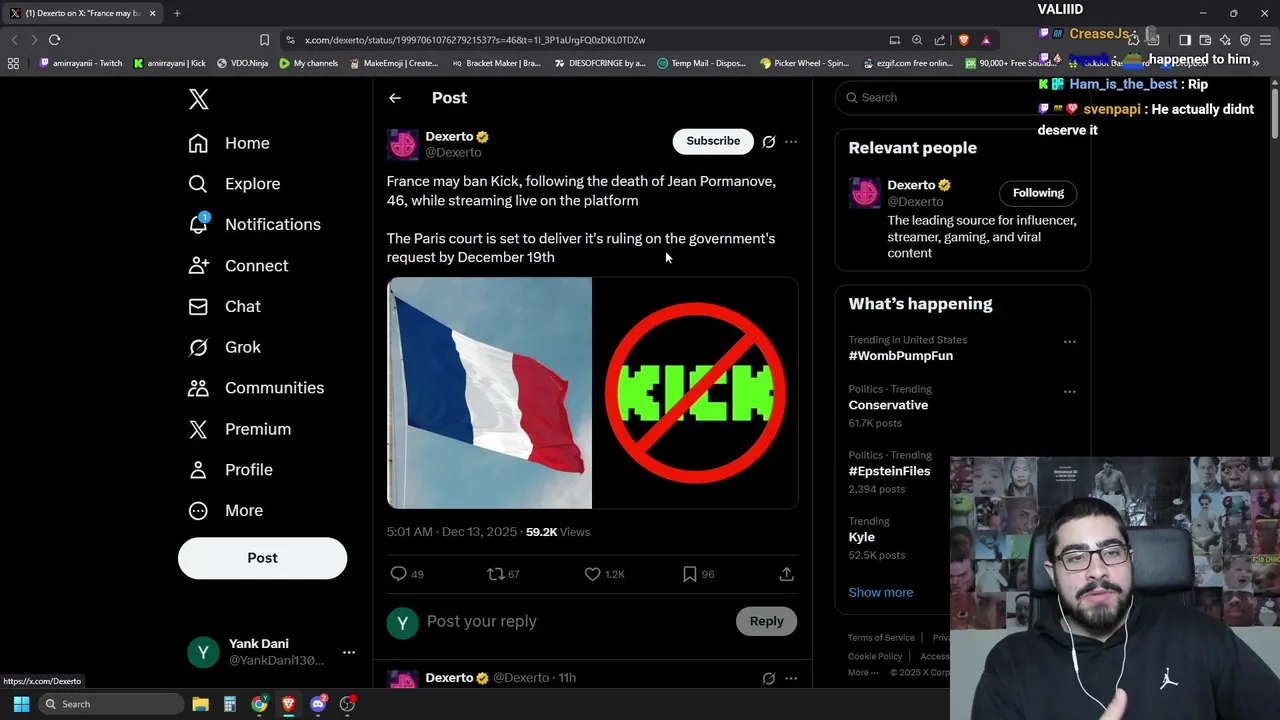Open amirrayanii | Kick bookmark
Viewport: 1280px width, 720px height.
169,63
